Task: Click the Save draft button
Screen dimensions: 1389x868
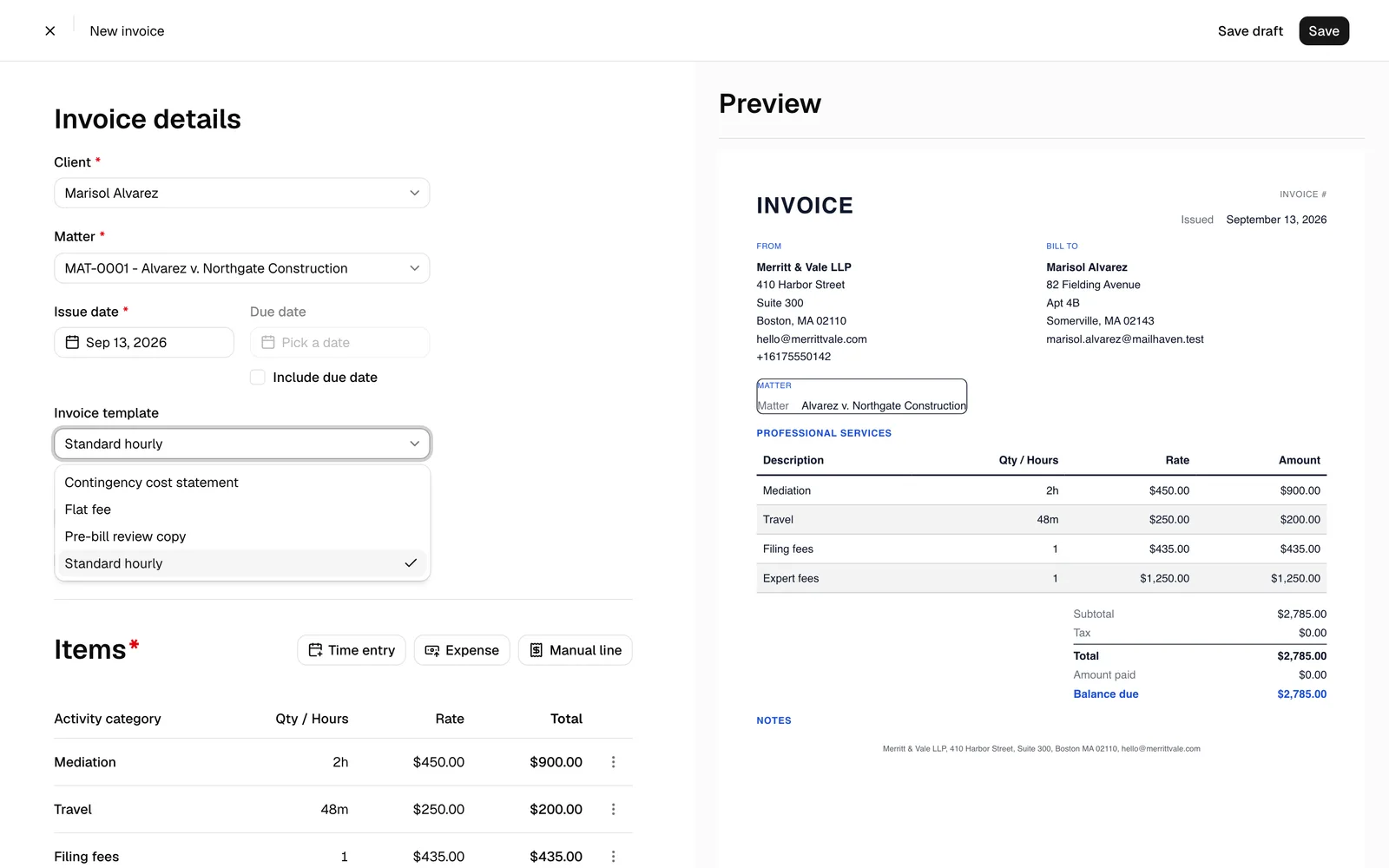Action: (1250, 31)
